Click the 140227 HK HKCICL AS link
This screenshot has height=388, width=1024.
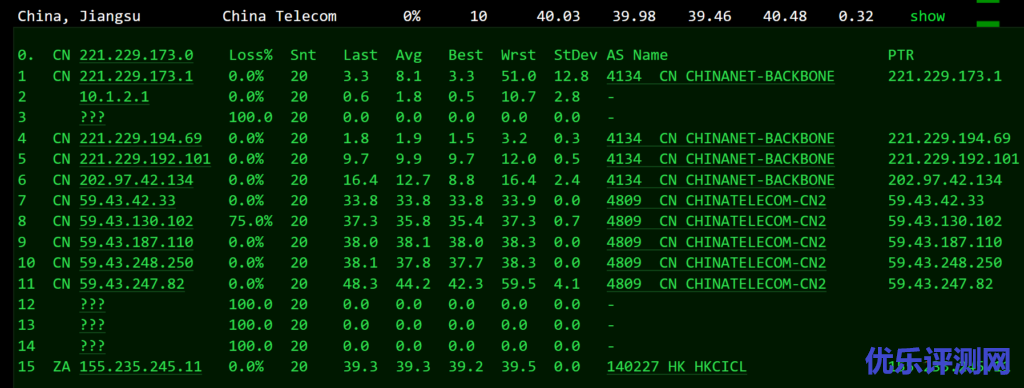click(677, 367)
